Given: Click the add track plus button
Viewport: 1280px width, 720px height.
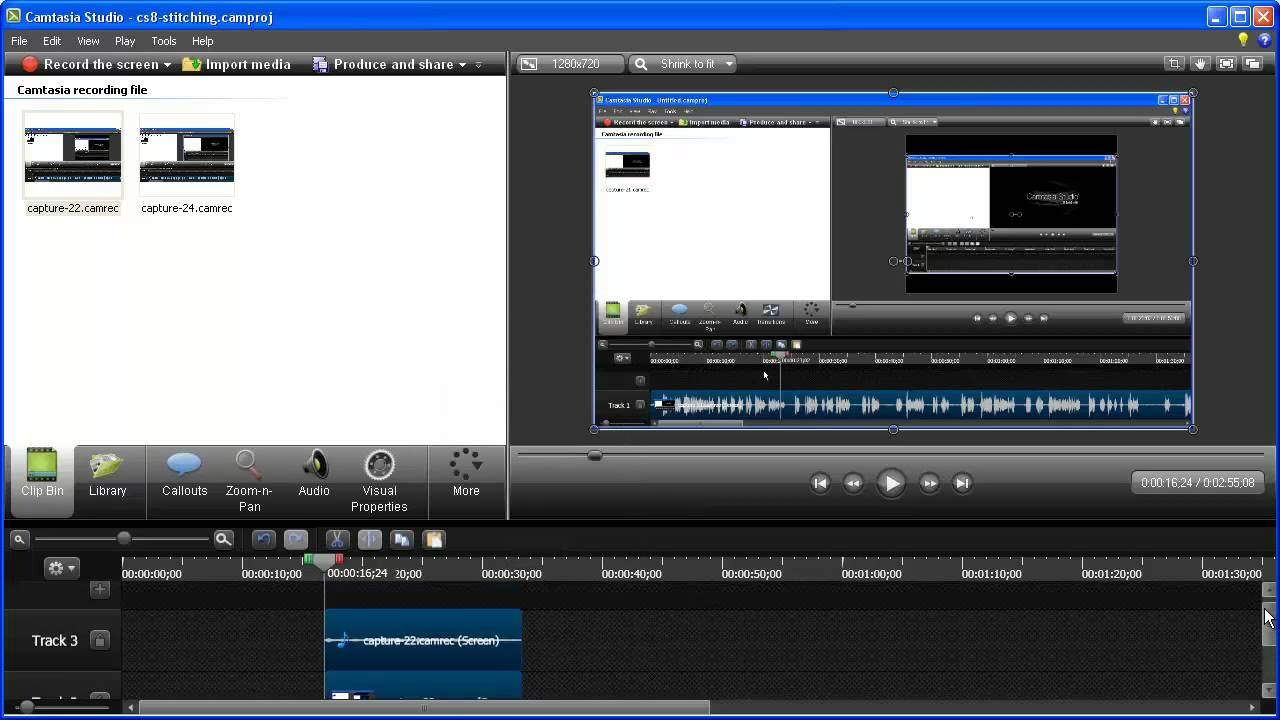Looking at the screenshot, I should [x=99, y=589].
